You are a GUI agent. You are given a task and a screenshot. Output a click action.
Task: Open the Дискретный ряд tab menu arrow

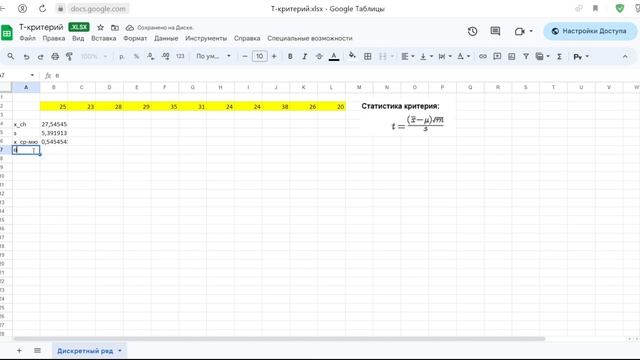coord(120,351)
